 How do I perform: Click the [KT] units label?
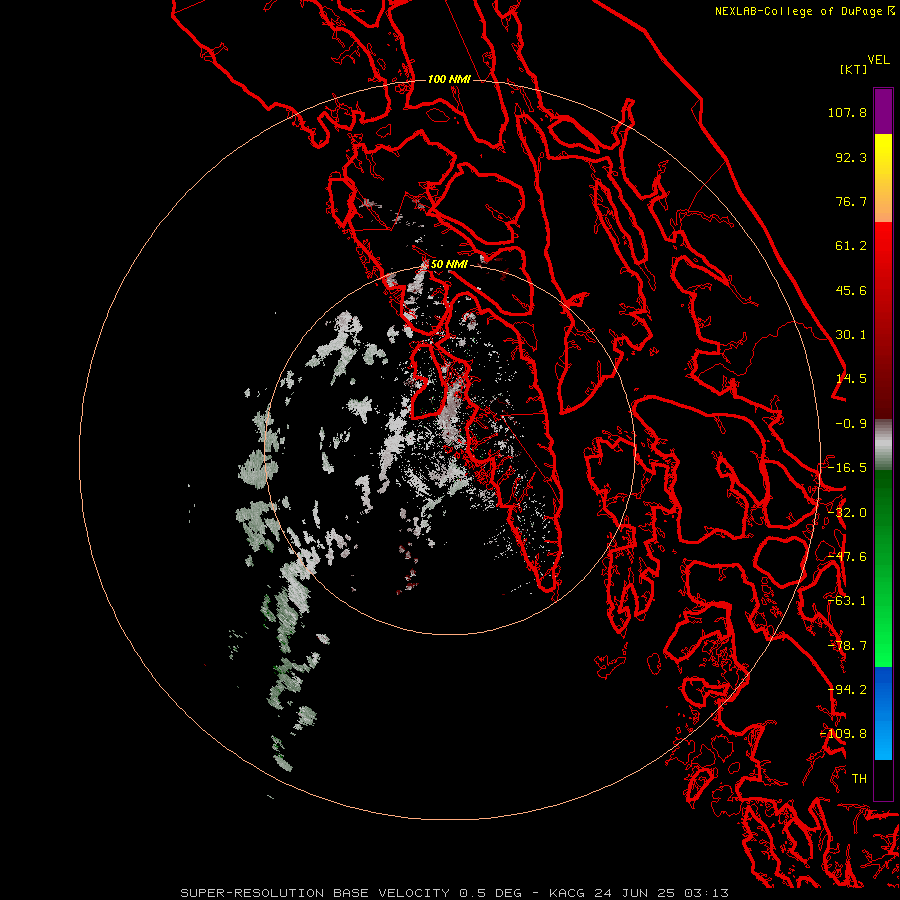tap(854, 69)
